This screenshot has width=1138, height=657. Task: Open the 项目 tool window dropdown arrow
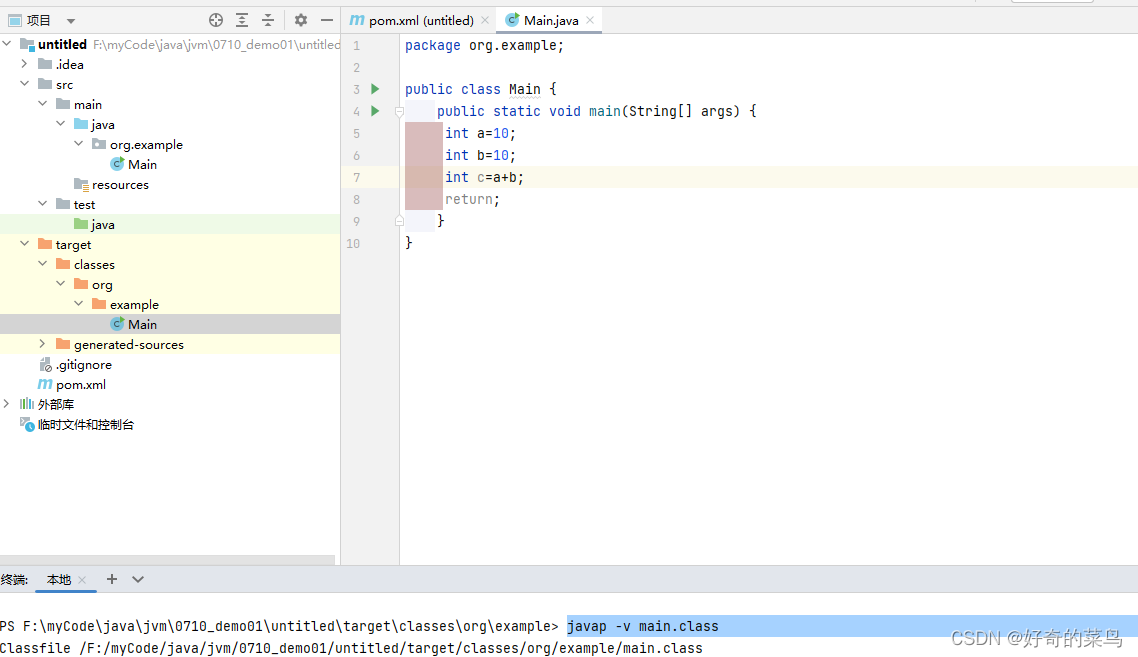click(x=69, y=19)
